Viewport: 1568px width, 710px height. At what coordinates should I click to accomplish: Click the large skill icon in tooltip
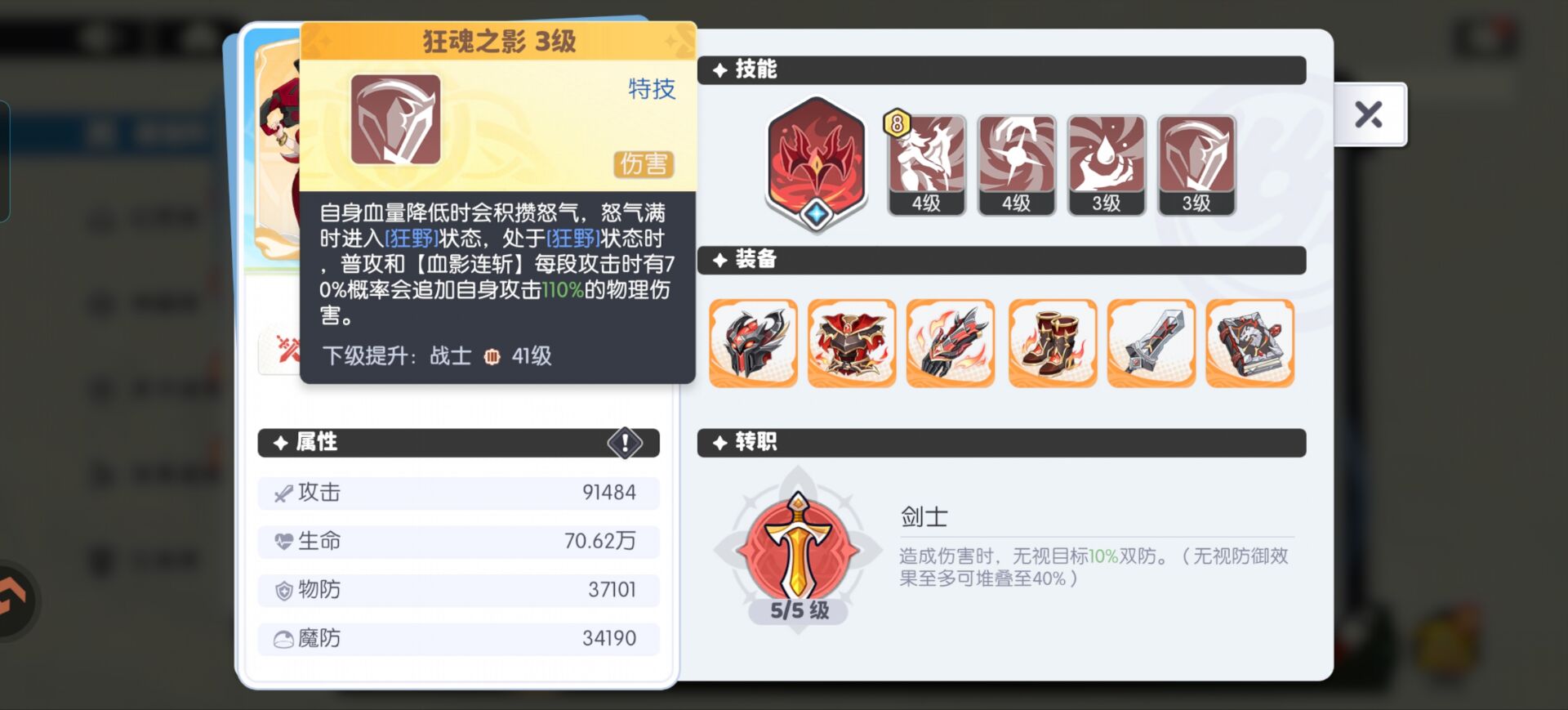point(395,119)
